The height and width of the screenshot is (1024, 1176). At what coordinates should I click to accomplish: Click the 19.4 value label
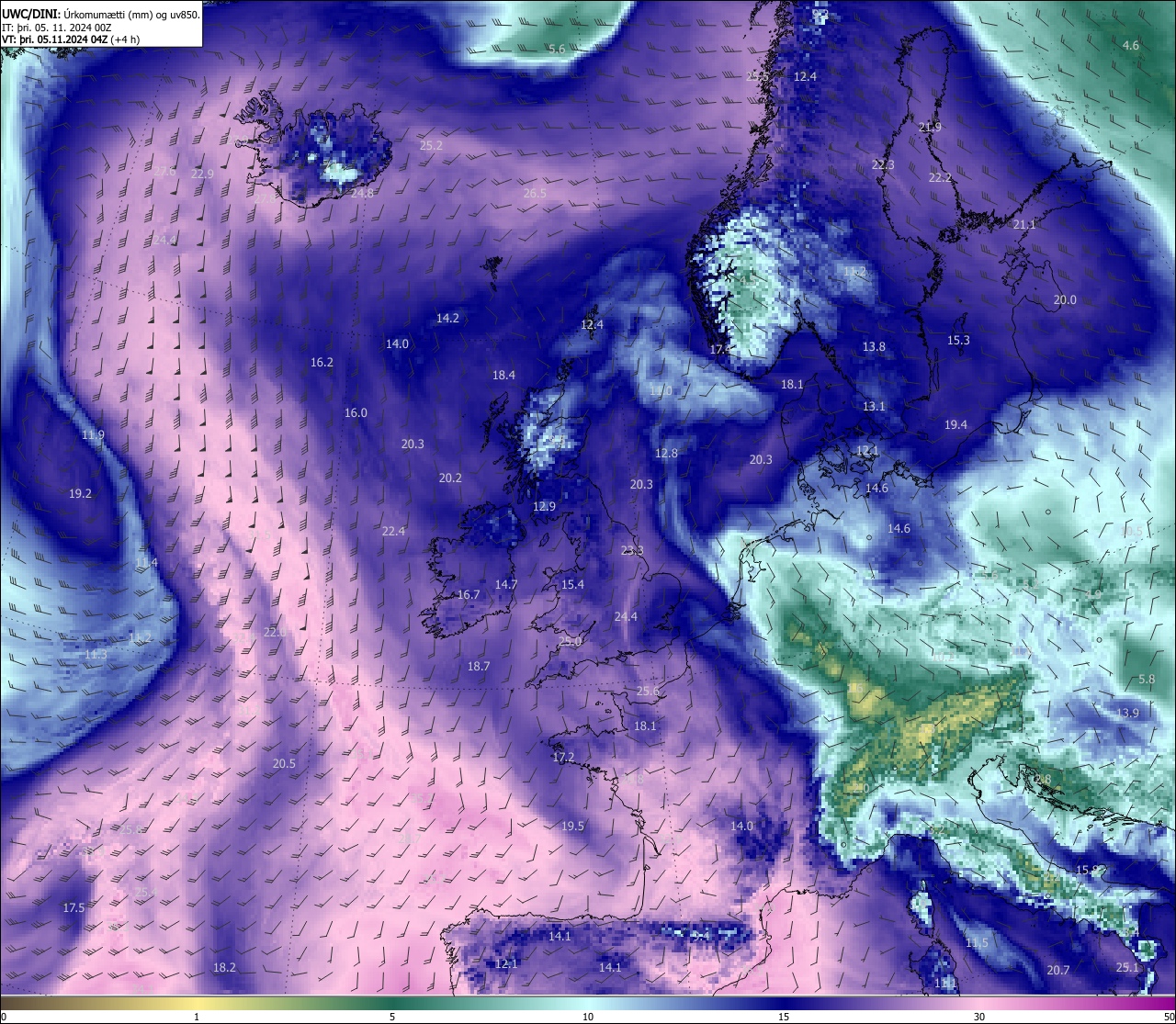tap(955, 424)
